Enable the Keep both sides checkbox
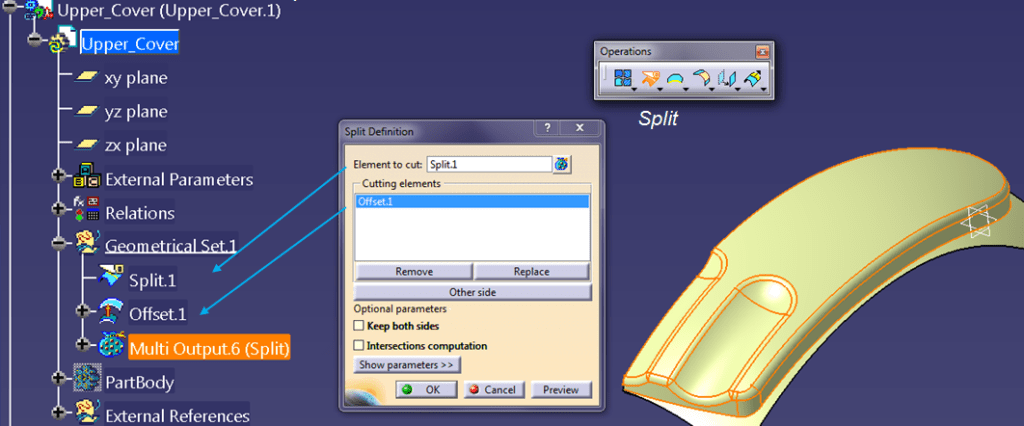1024x426 pixels. click(x=359, y=326)
